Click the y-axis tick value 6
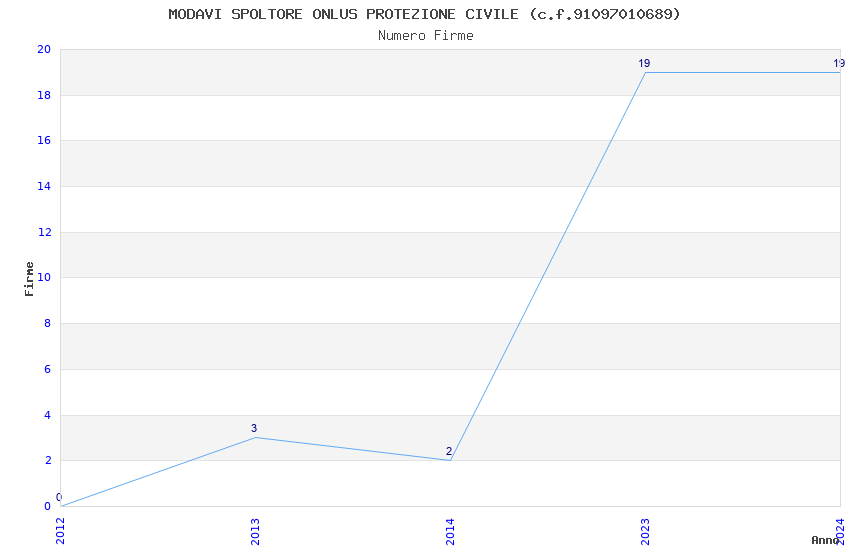850x550 pixels. pos(48,369)
